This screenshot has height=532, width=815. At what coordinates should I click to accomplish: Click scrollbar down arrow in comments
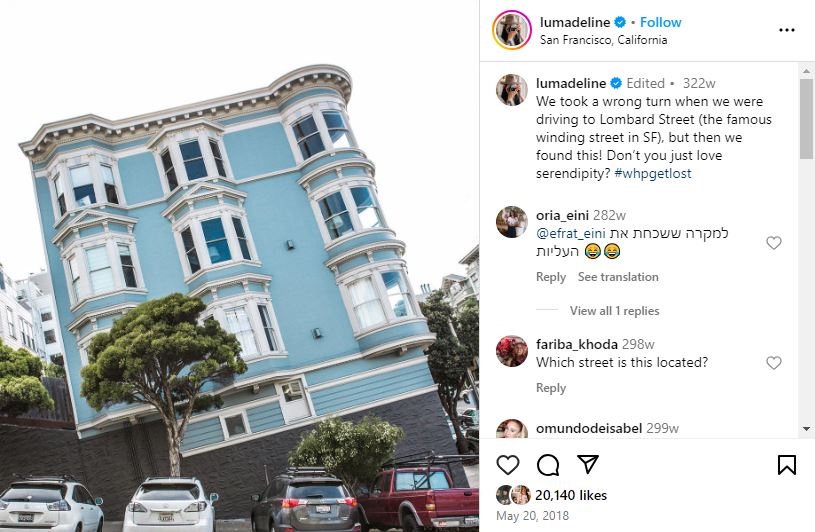[806, 429]
